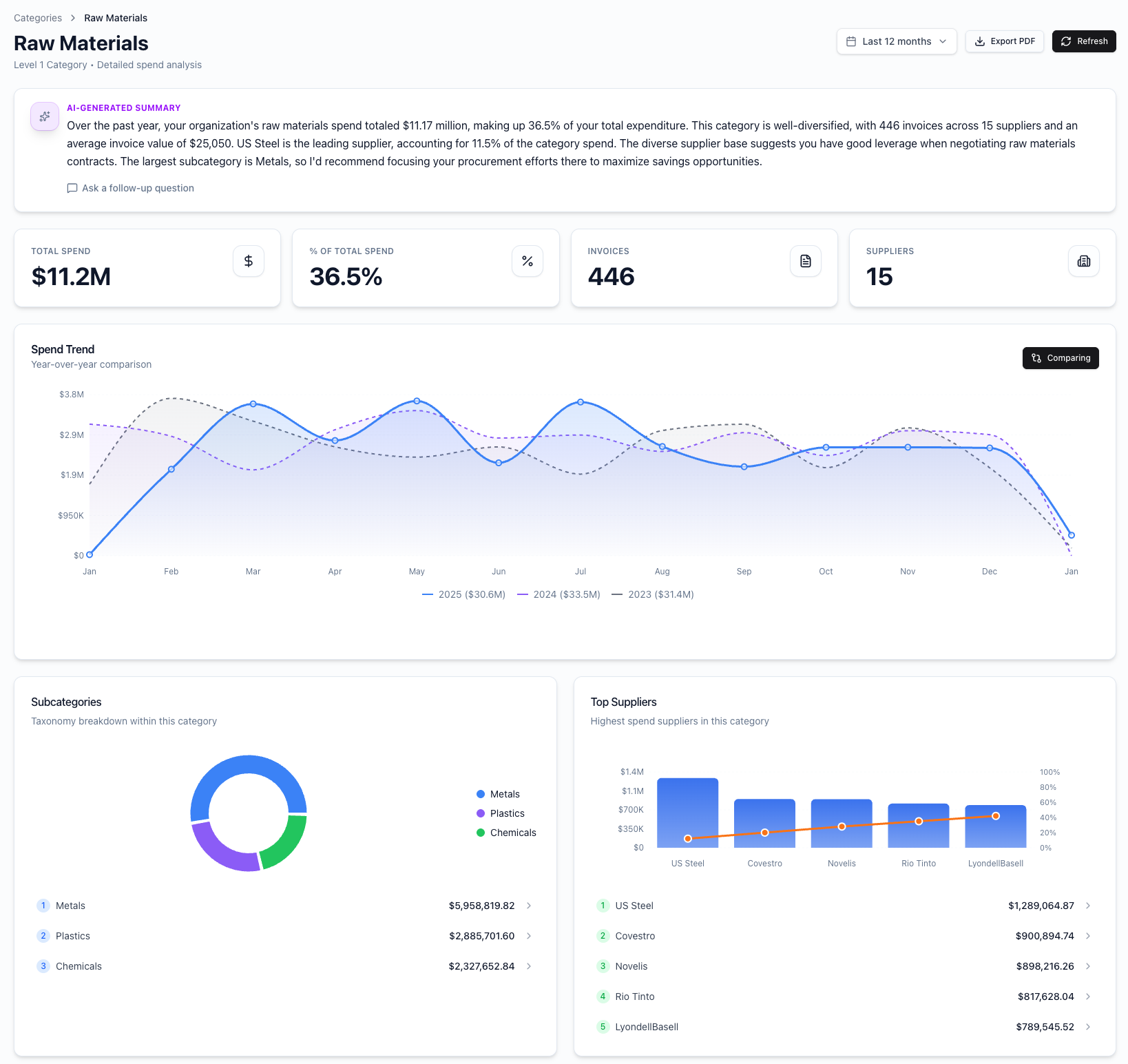Toggle the 2023 ($31.4M) legend series
This screenshot has height=1064, width=1128.
coord(652,594)
